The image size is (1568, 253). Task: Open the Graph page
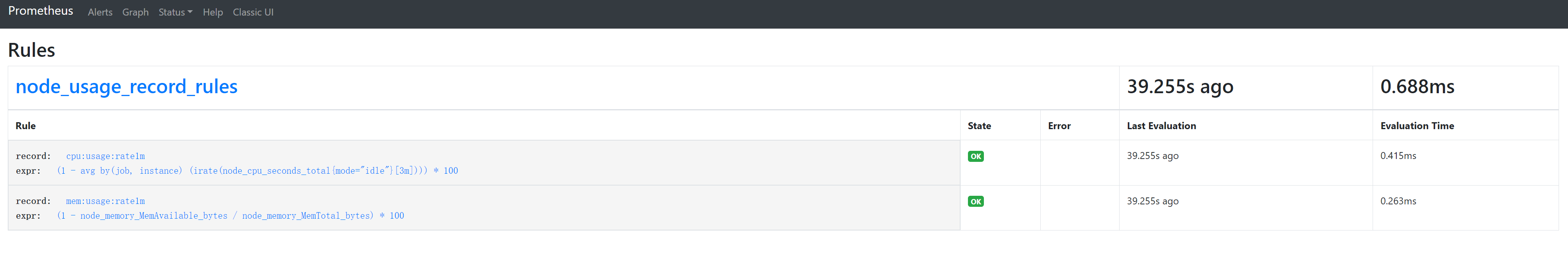[135, 12]
